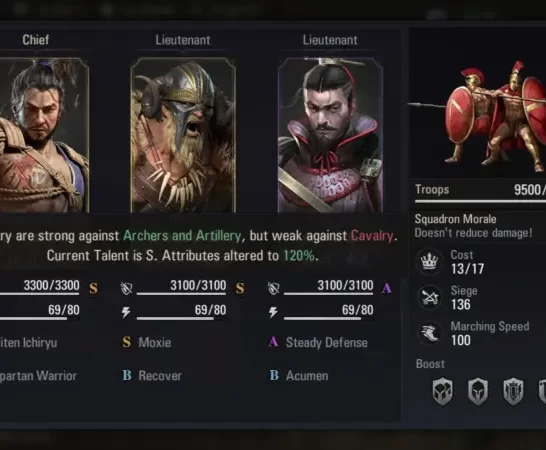Click the crown Cost icon
The width and height of the screenshot is (546, 450).
pos(429,261)
